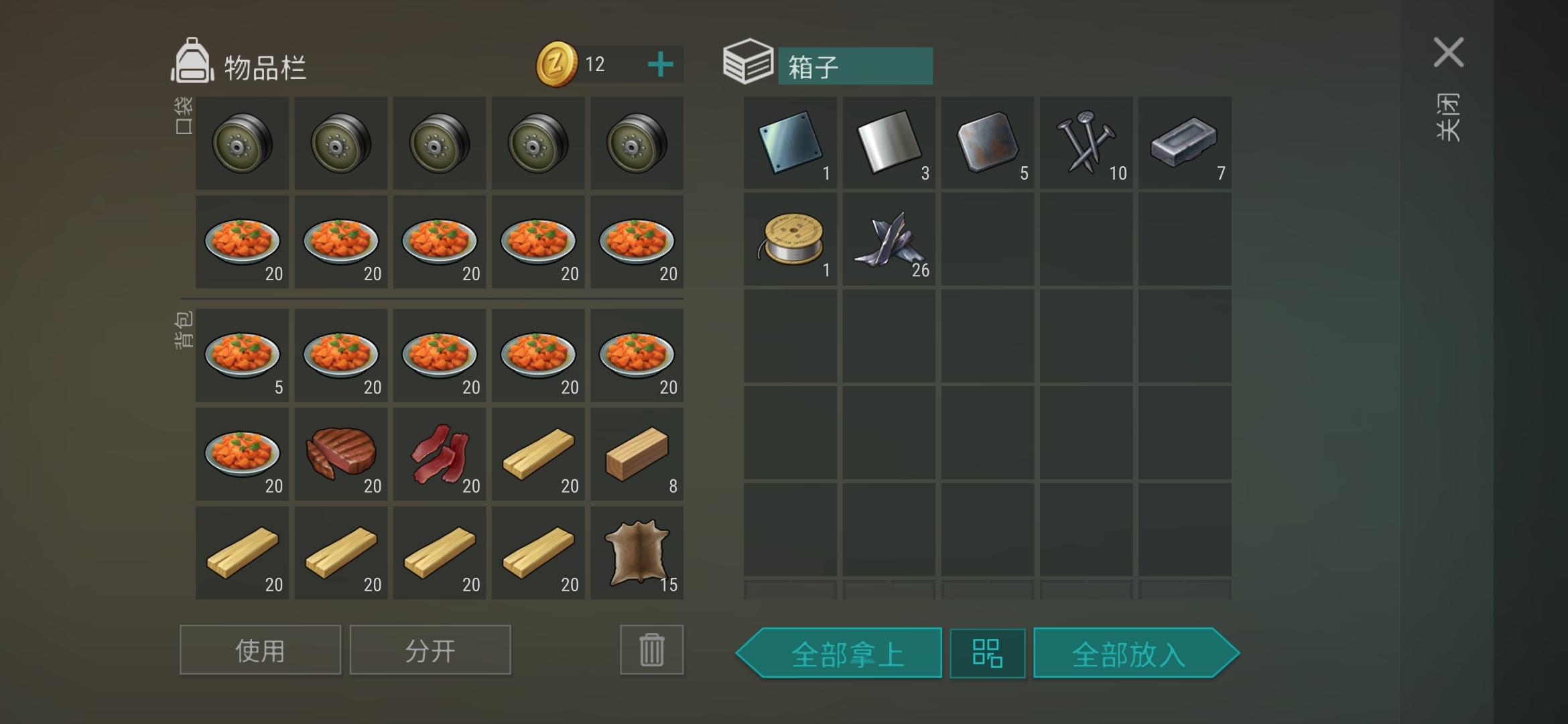Edit the 箱子 box name field
Screen dimensions: 1568x724
point(855,66)
